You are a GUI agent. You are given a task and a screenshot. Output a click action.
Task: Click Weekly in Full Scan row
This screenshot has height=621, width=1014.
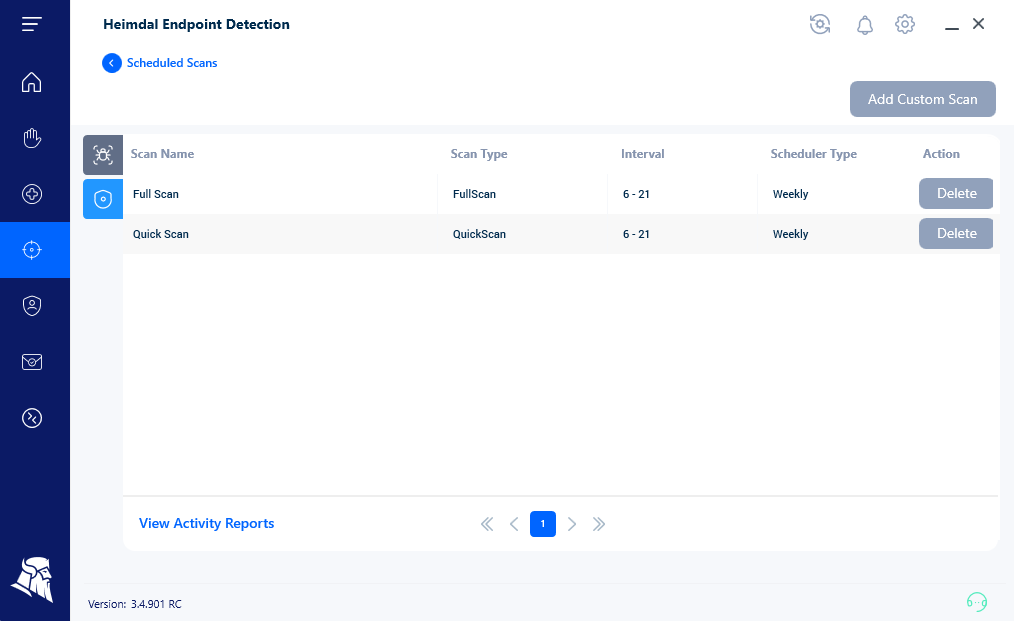pyautogui.click(x=790, y=194)
